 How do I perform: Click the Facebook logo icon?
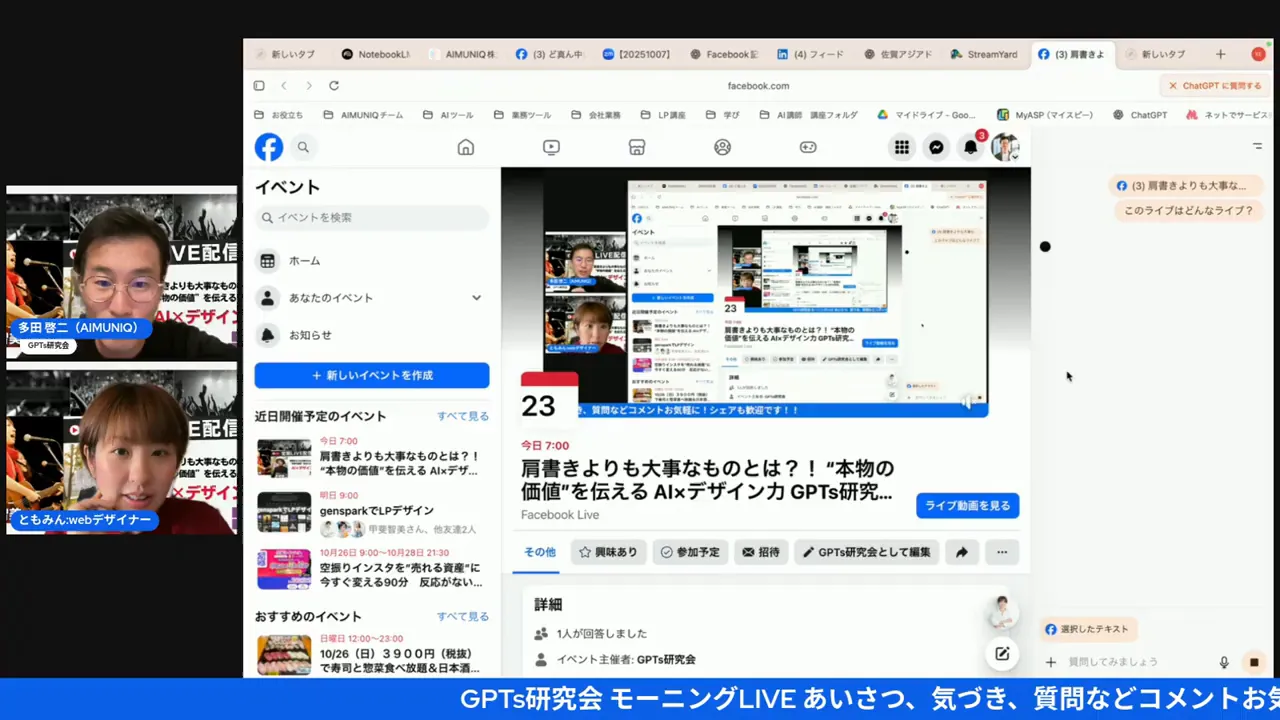(268, 147)
